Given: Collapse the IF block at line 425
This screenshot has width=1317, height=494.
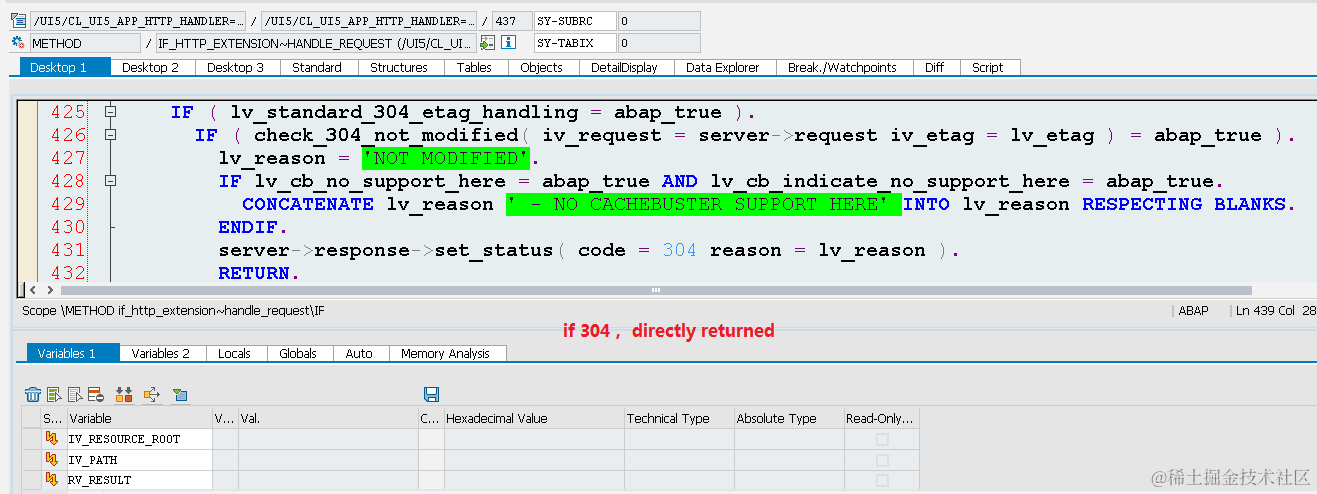Looking at the screenshot, I should point(111,112).
